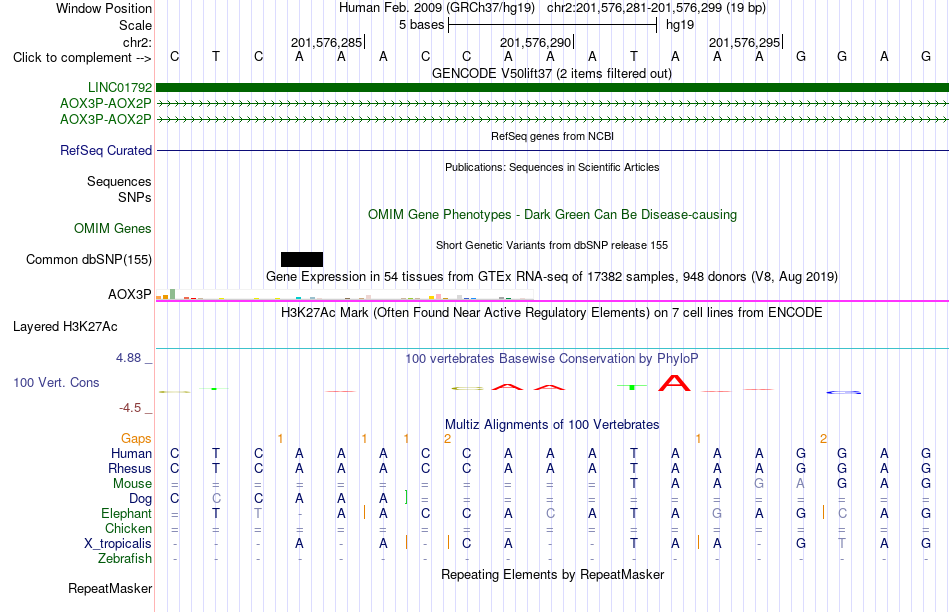Click the RefSeq Curated track label
Screen dimensions: 950x612
pos(105,150)
